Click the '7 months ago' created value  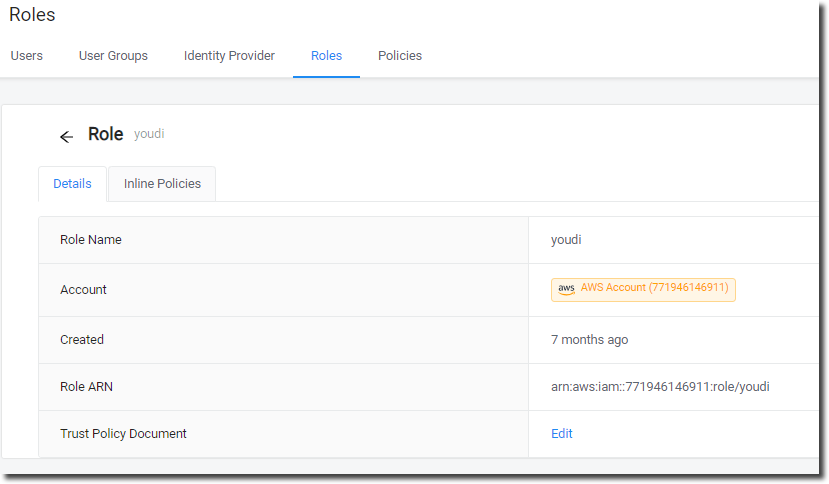pyautogui.click(x=590, y=340)
